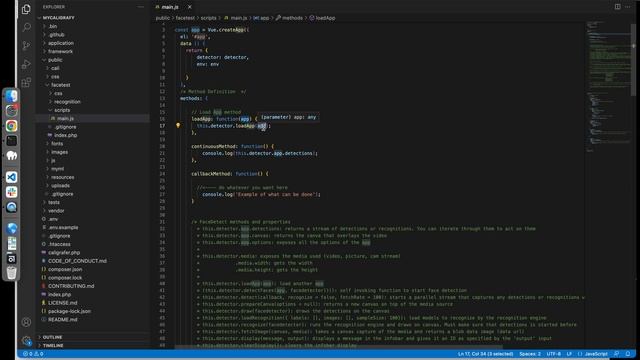Open the Extensions view

click(x=26, y=82)
